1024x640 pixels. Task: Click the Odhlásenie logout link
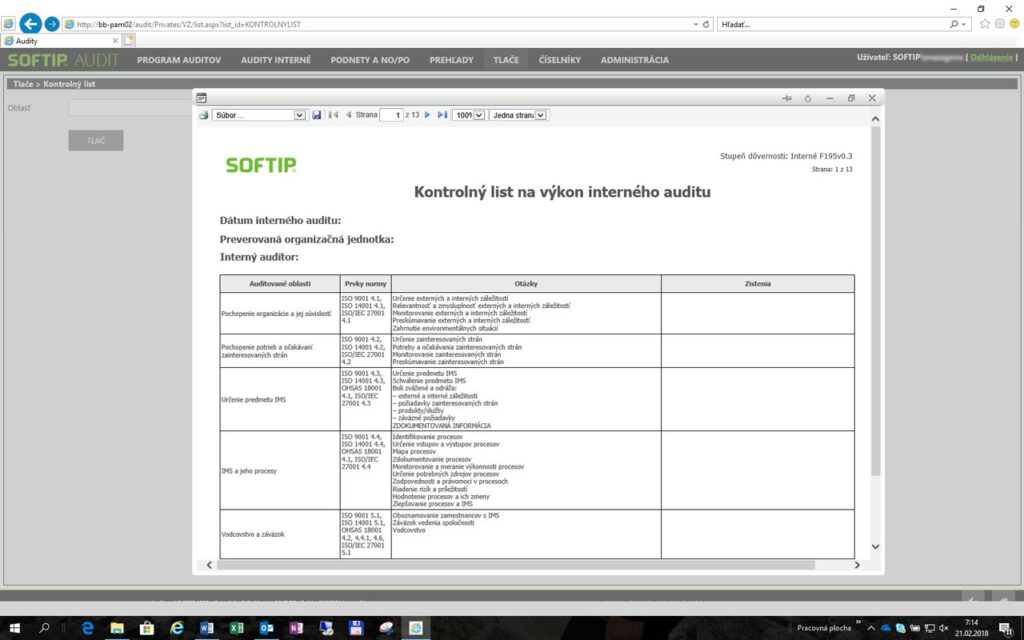[992, 57]
